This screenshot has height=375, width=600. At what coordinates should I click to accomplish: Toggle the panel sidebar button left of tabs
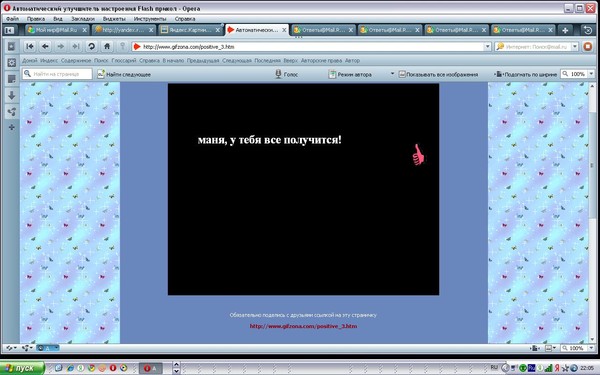[9, 30]
